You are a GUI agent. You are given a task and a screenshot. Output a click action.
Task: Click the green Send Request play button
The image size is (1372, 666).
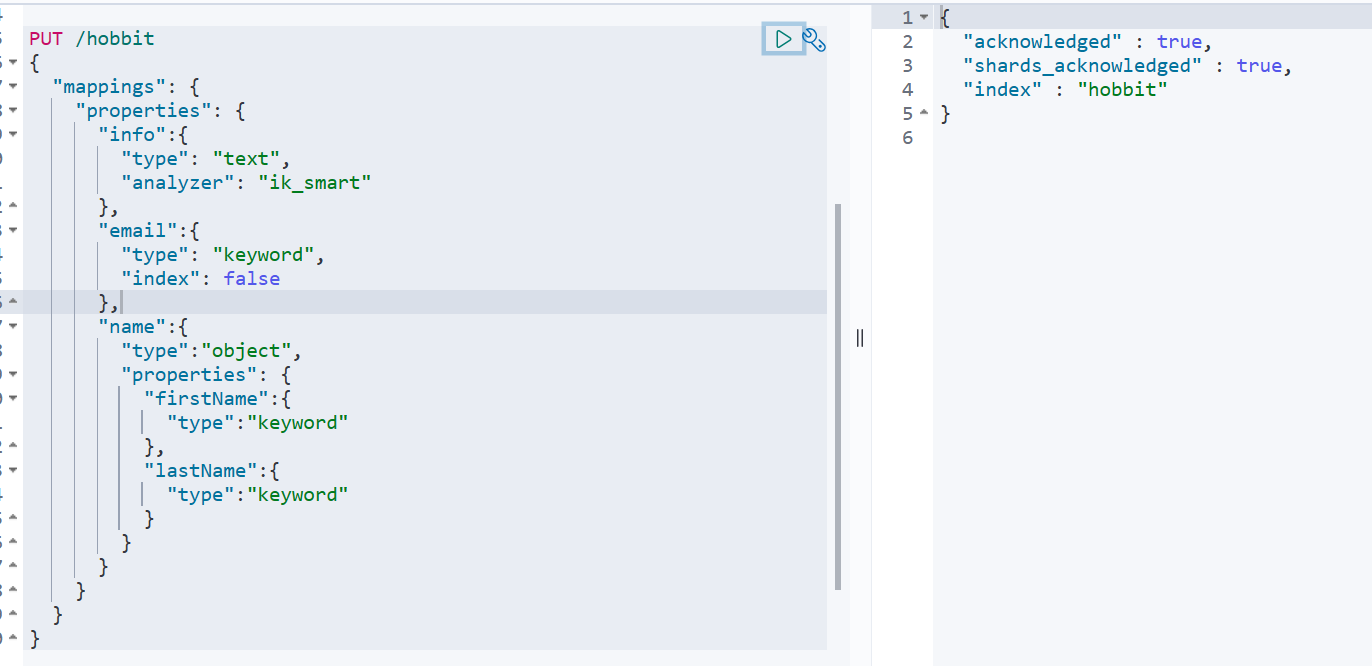click(x=784, y=39)
